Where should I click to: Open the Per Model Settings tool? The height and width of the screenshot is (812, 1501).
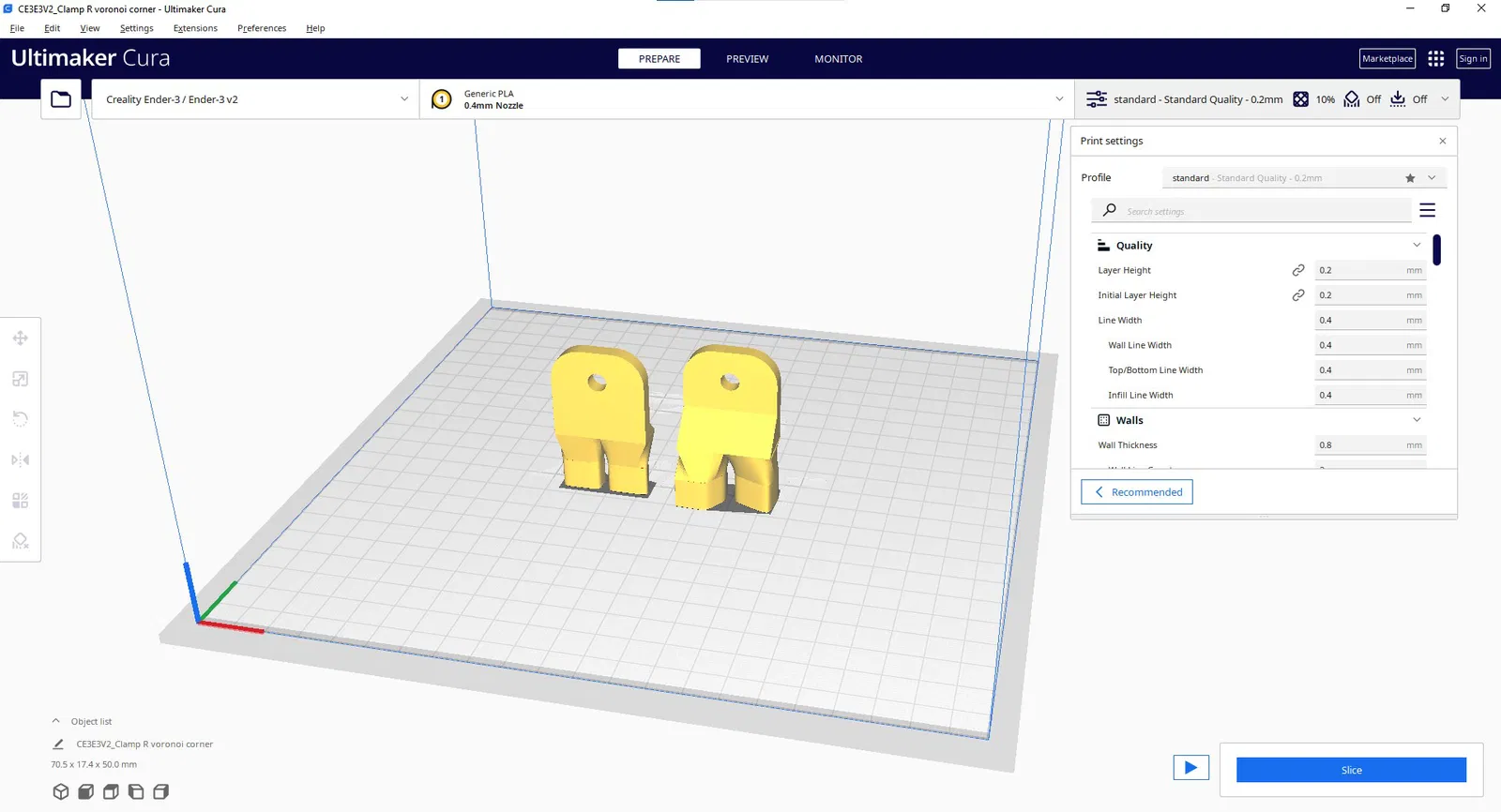coord(21,501)
